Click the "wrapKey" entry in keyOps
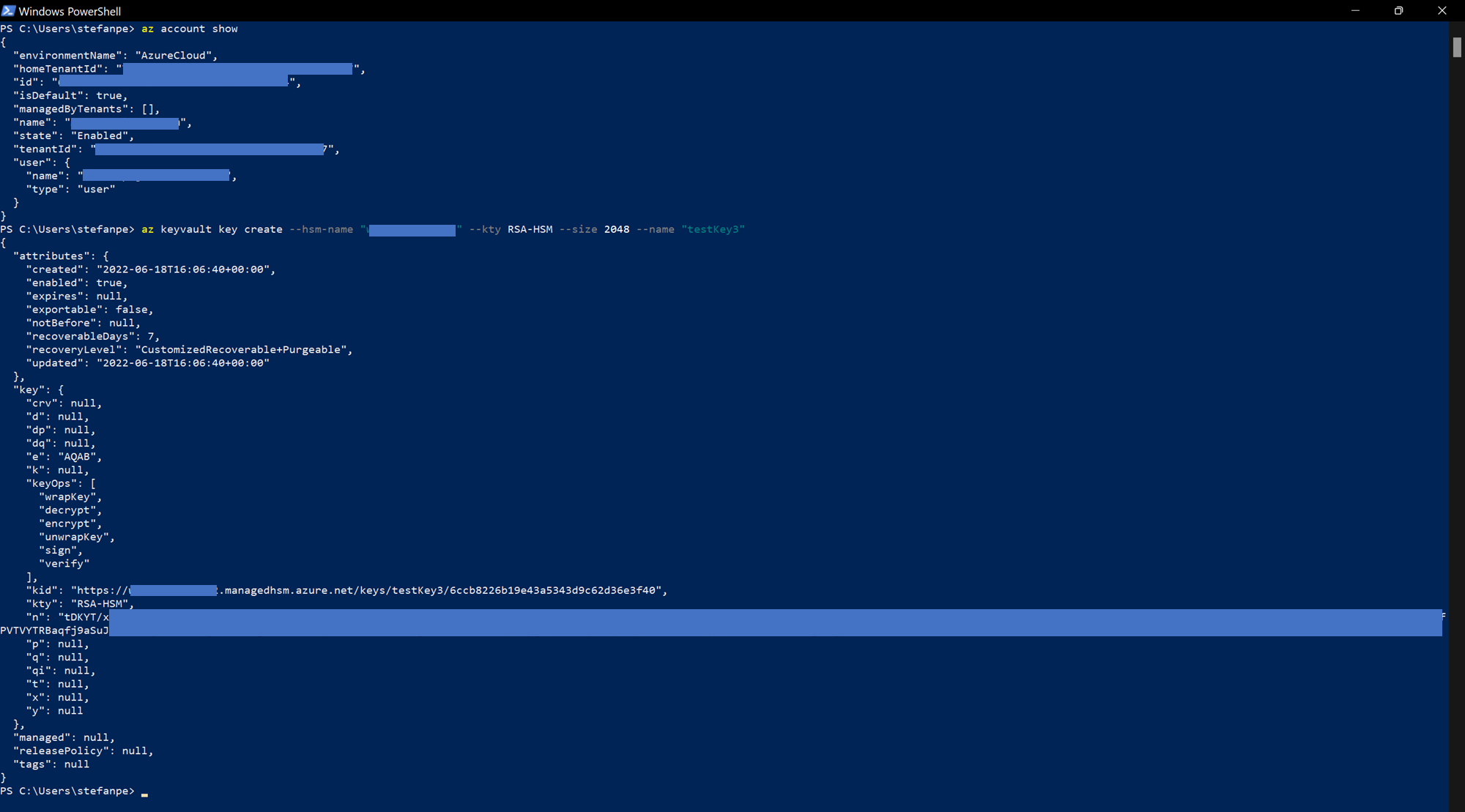Viewport: 1465px width, 812px height. click(x=67, y=497)
